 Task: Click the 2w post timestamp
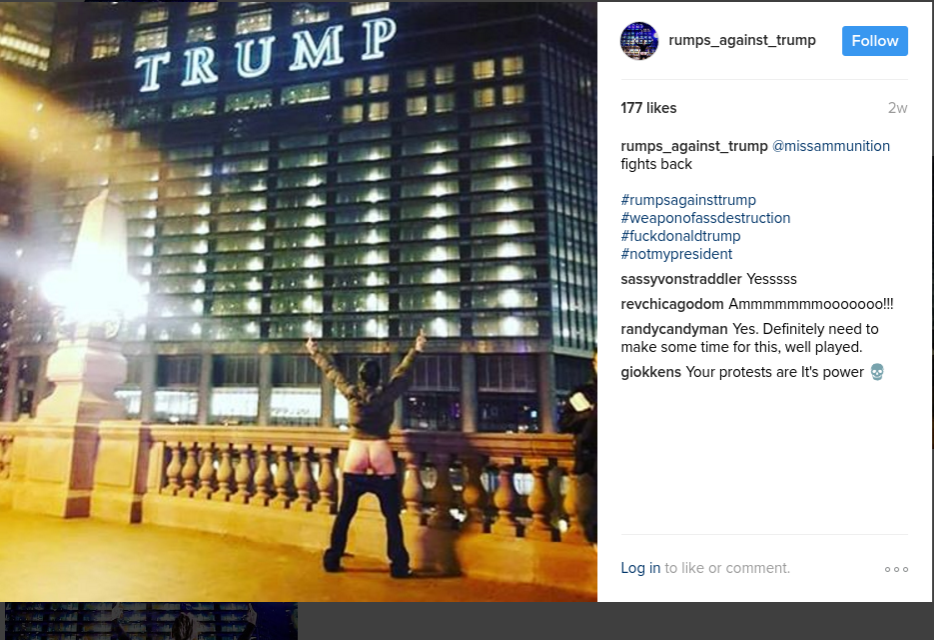[897, 108]
